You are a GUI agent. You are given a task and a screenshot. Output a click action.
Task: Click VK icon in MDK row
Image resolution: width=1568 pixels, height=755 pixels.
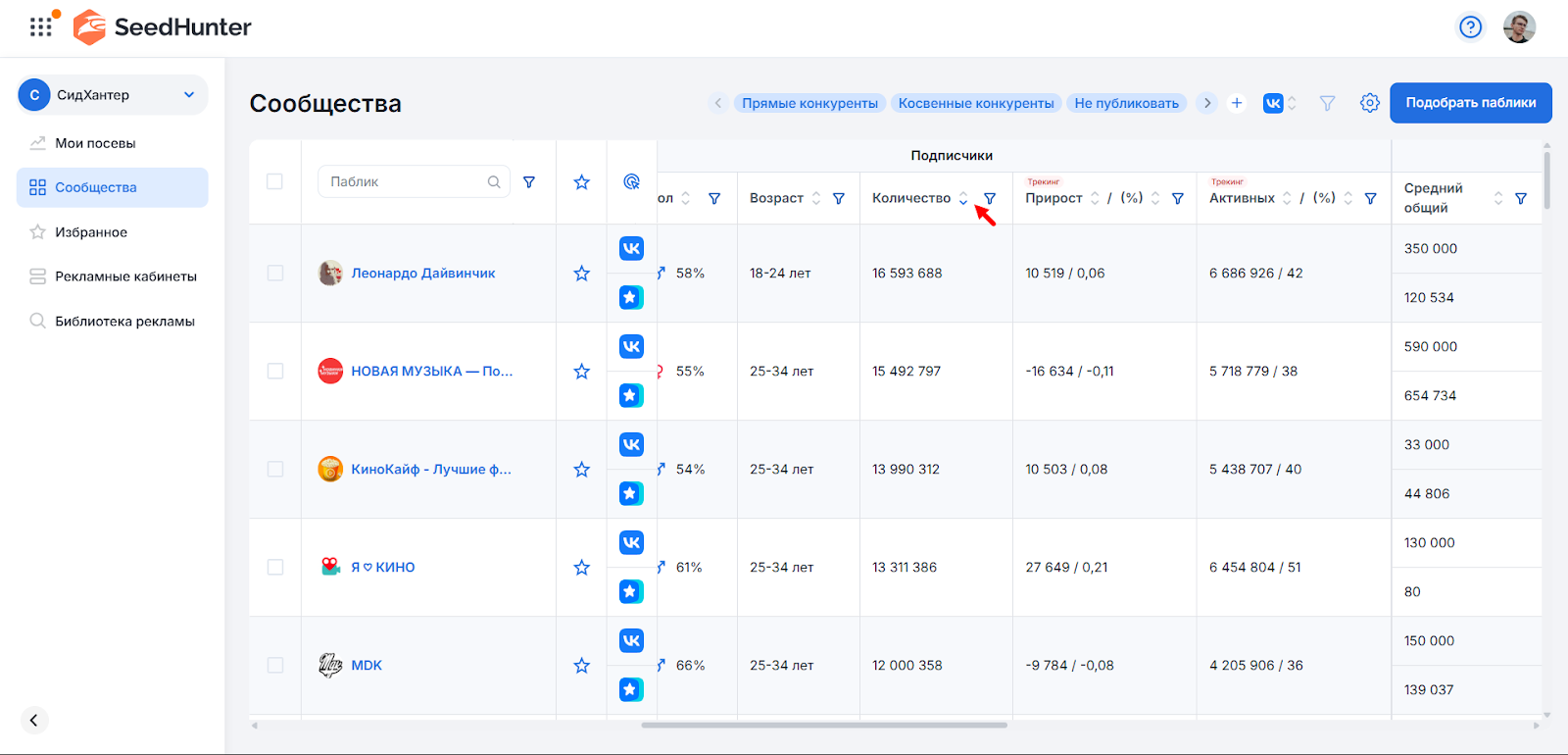631,640
